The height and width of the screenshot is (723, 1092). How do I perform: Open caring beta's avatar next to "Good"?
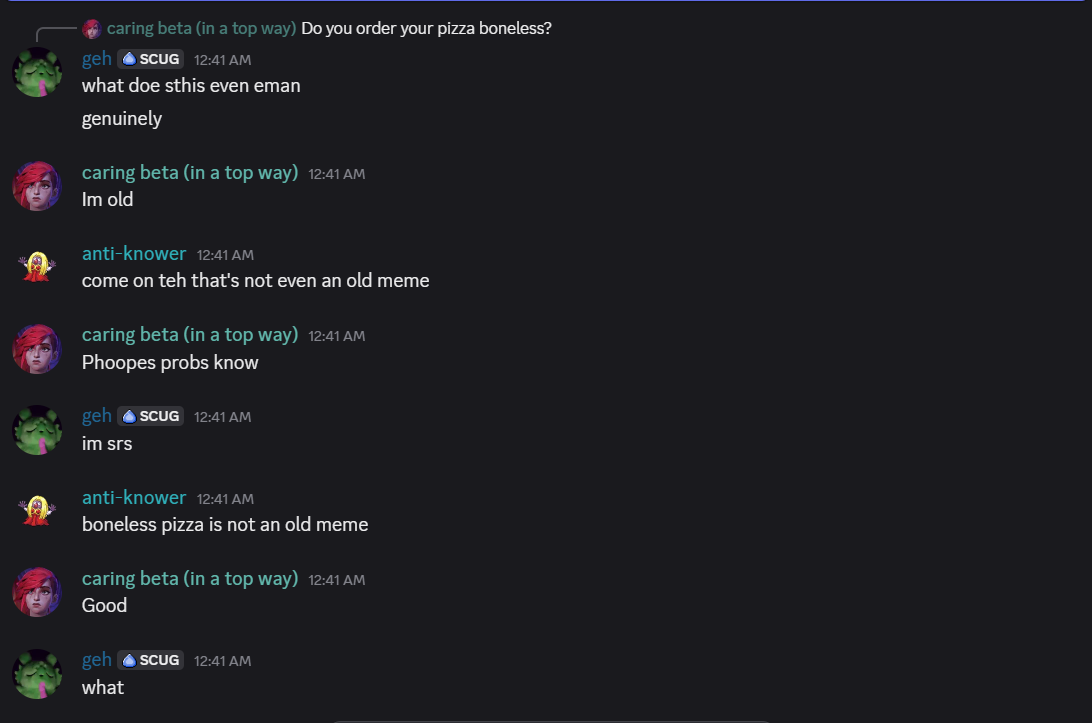[37, 592]
